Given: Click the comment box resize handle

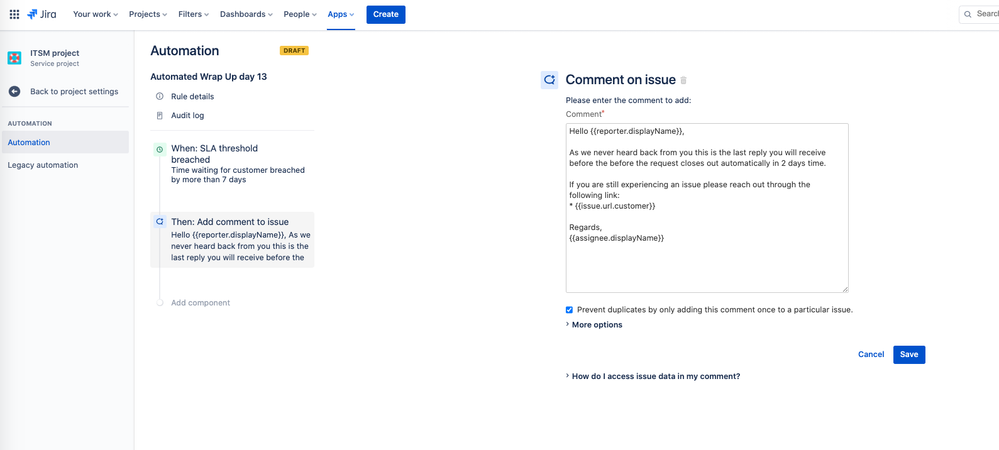Looking at the screenshot, I should (x=845, y=289).
